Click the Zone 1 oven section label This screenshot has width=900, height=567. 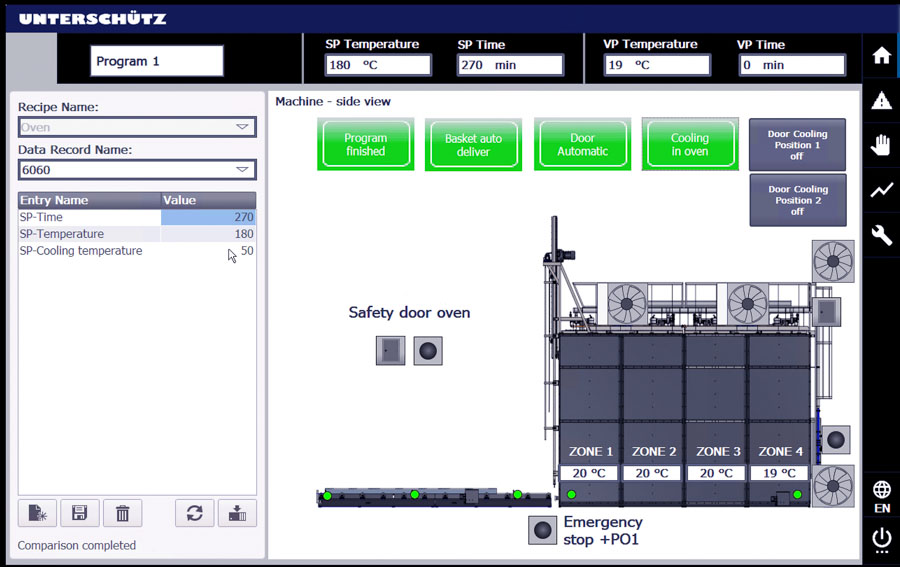pyautogui.click(x=591, y=452)
